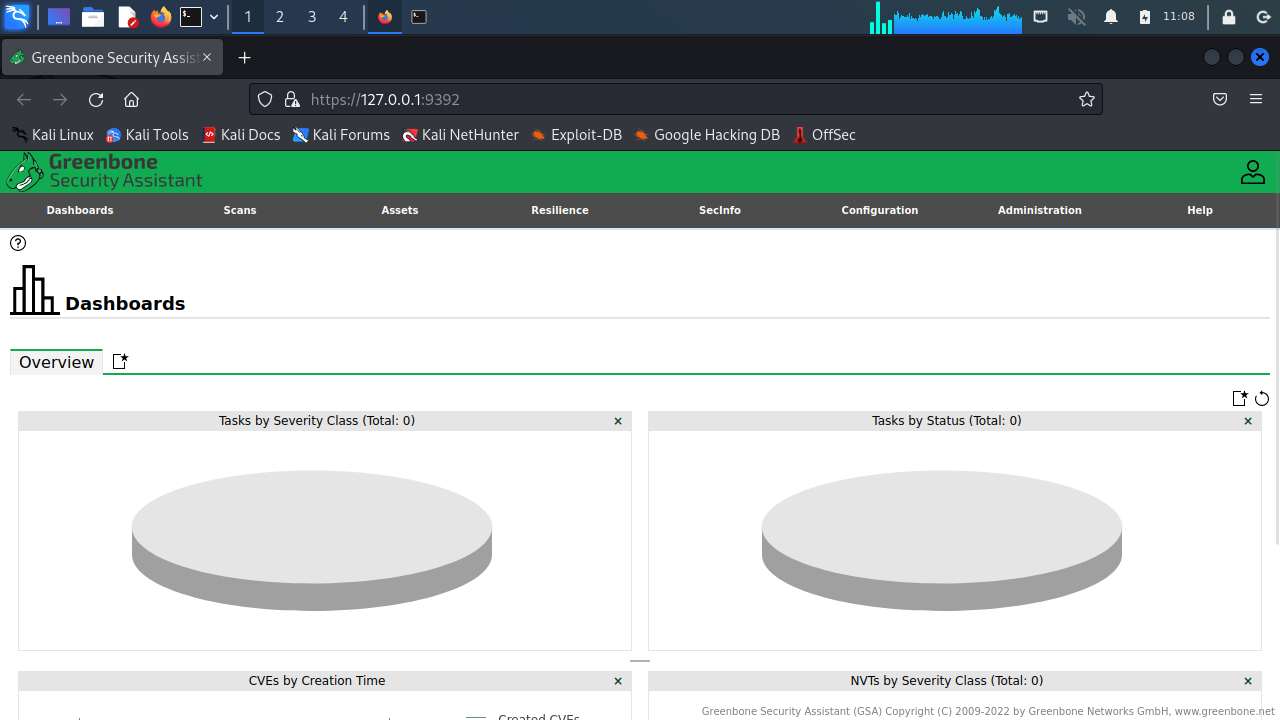Open the Kali NetHunter bookmark
The width and height of the screenshot is (1280, 720).
(461, 135)
